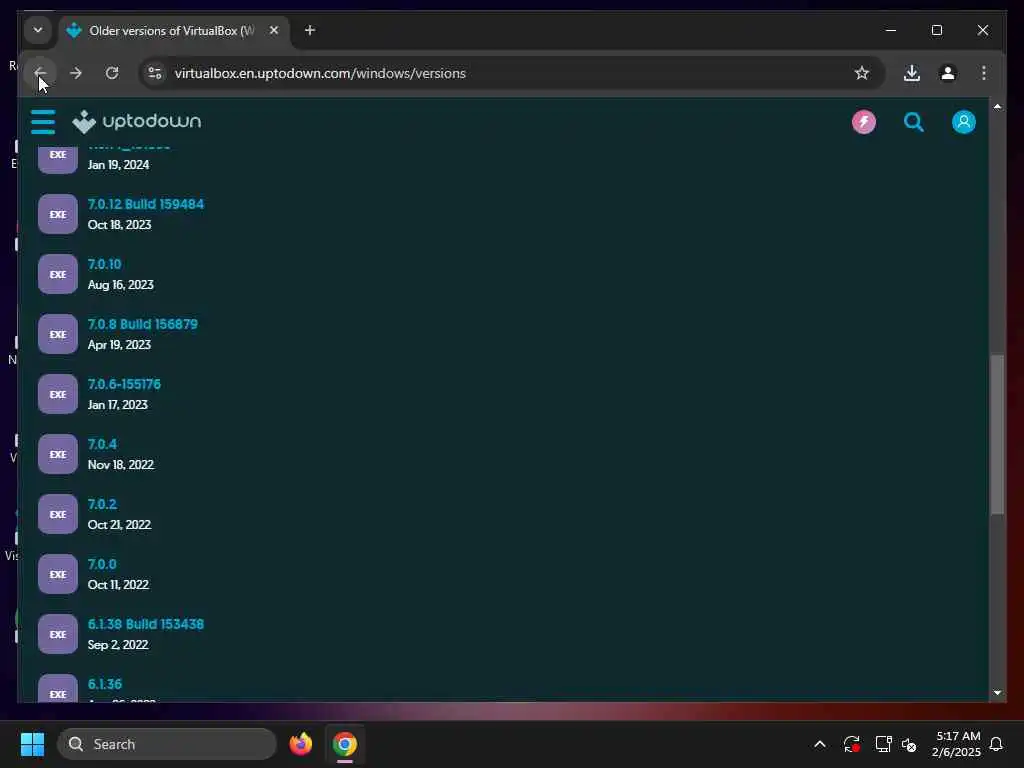Go back with browser back arrow
This screenshot has height=768, width=1024.
(40, 73)
